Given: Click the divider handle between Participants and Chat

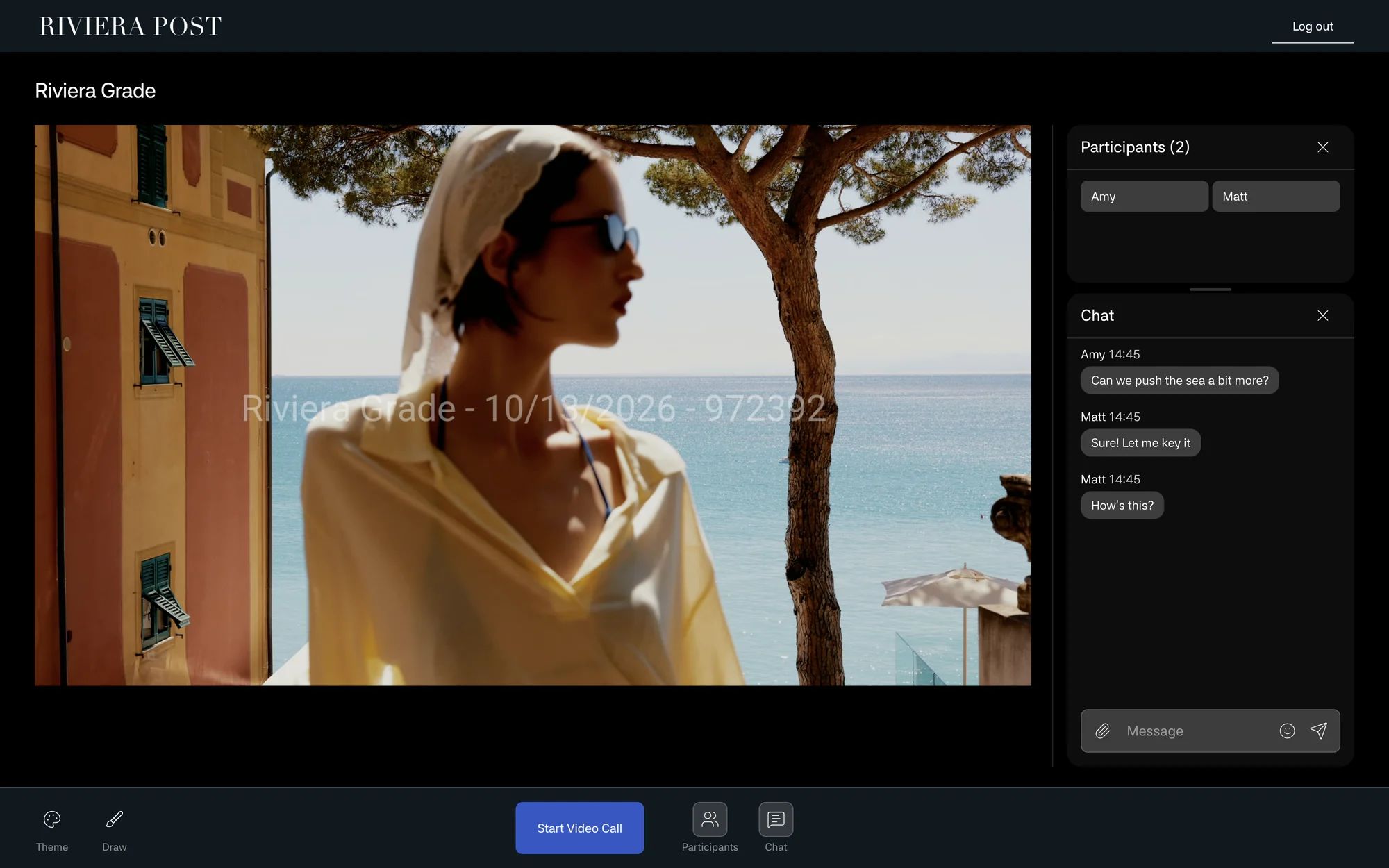Looking at the screenshot, I should 1211,289.
